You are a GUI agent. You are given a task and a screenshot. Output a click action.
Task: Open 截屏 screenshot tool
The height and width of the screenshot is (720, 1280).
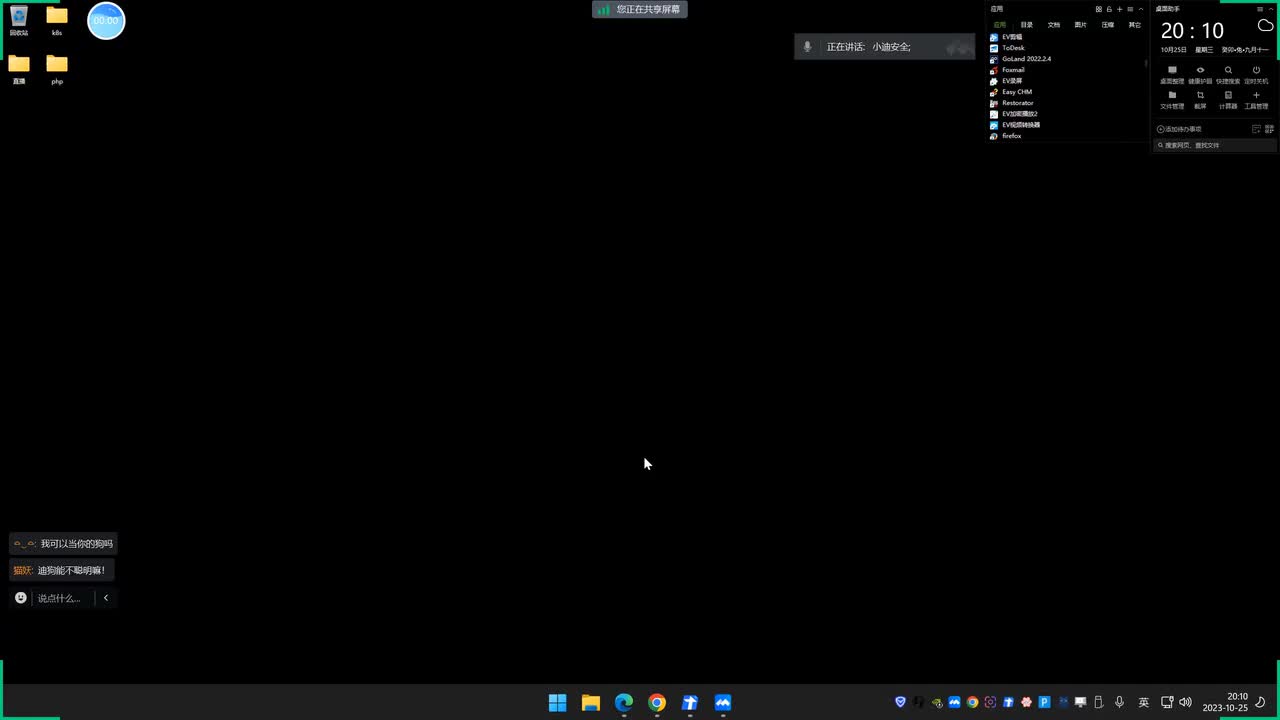1200,100
